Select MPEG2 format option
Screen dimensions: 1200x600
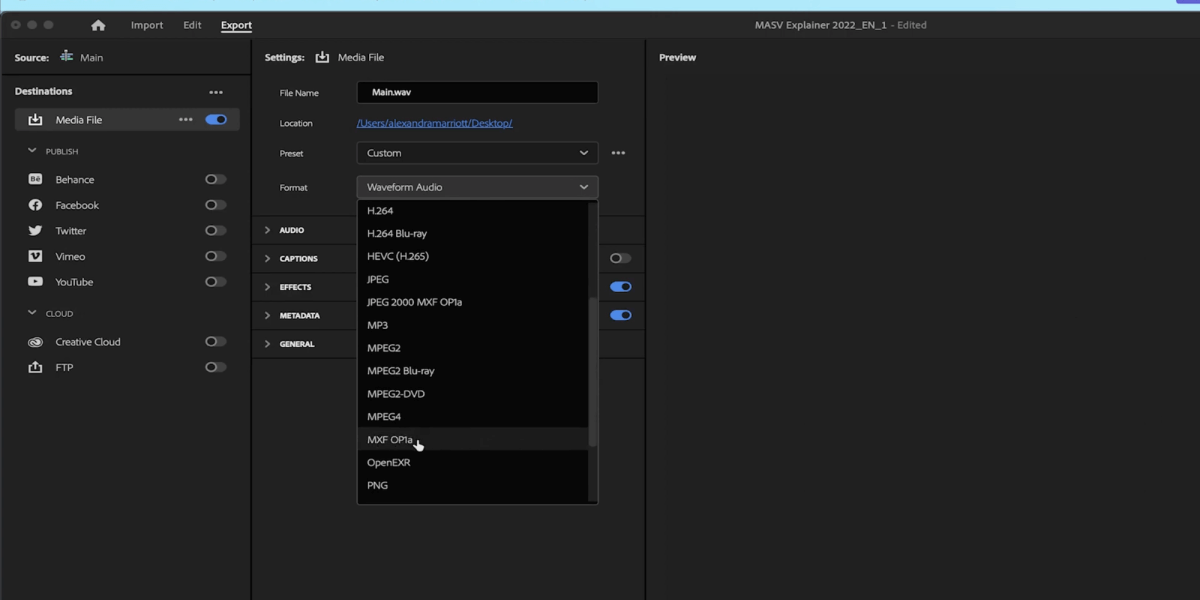(472, 348)
